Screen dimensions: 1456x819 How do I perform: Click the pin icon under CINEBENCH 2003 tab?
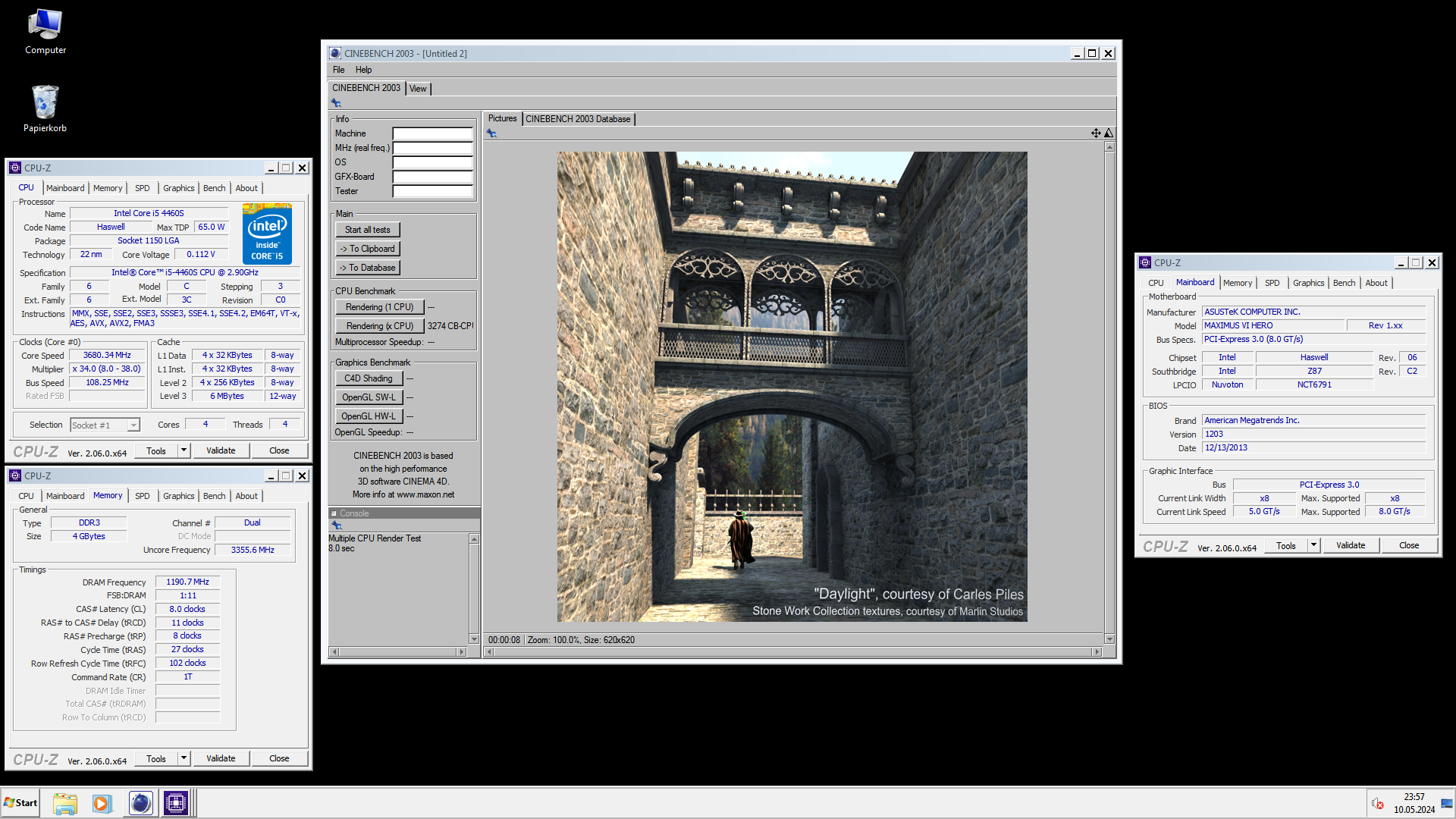(x=336, y=103)
